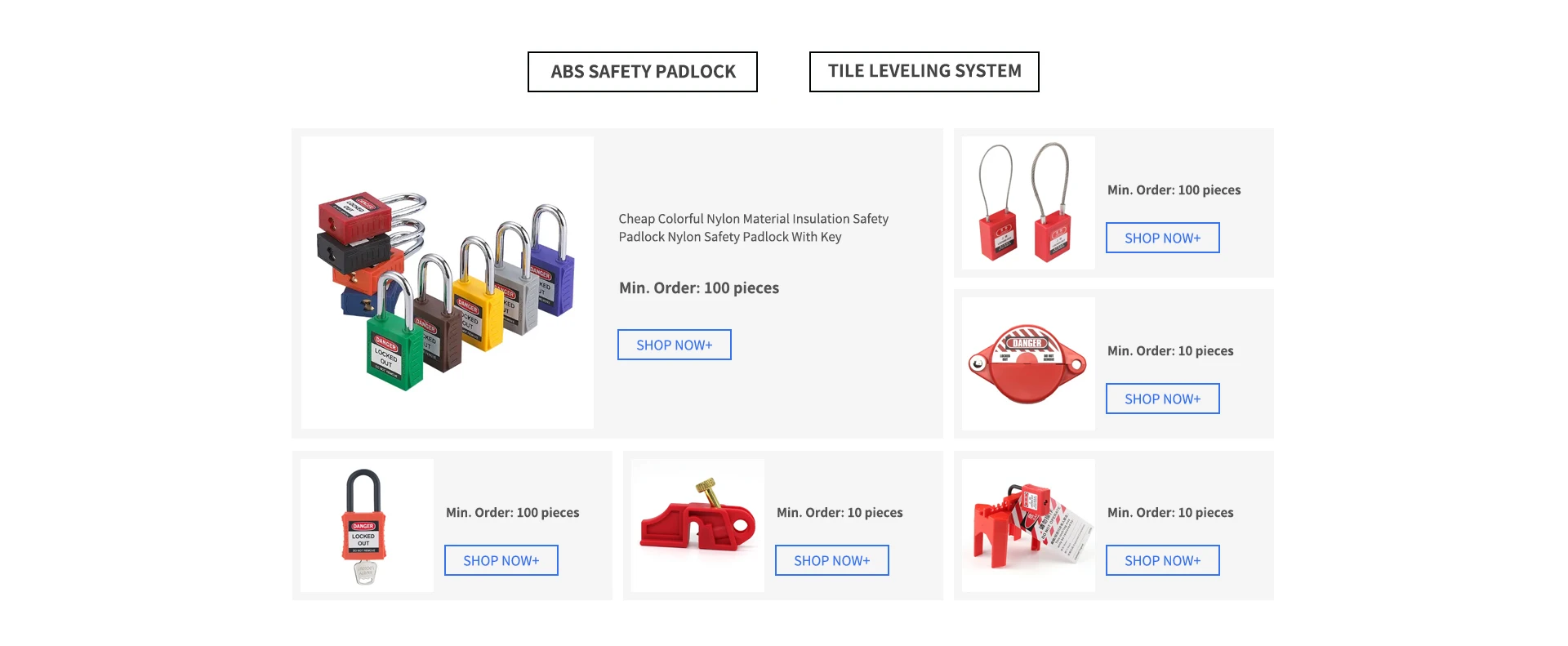Click Min. Order text beside cable padlocks
This screenshot has height=646, width=1568.
[x=1174, y=190]
